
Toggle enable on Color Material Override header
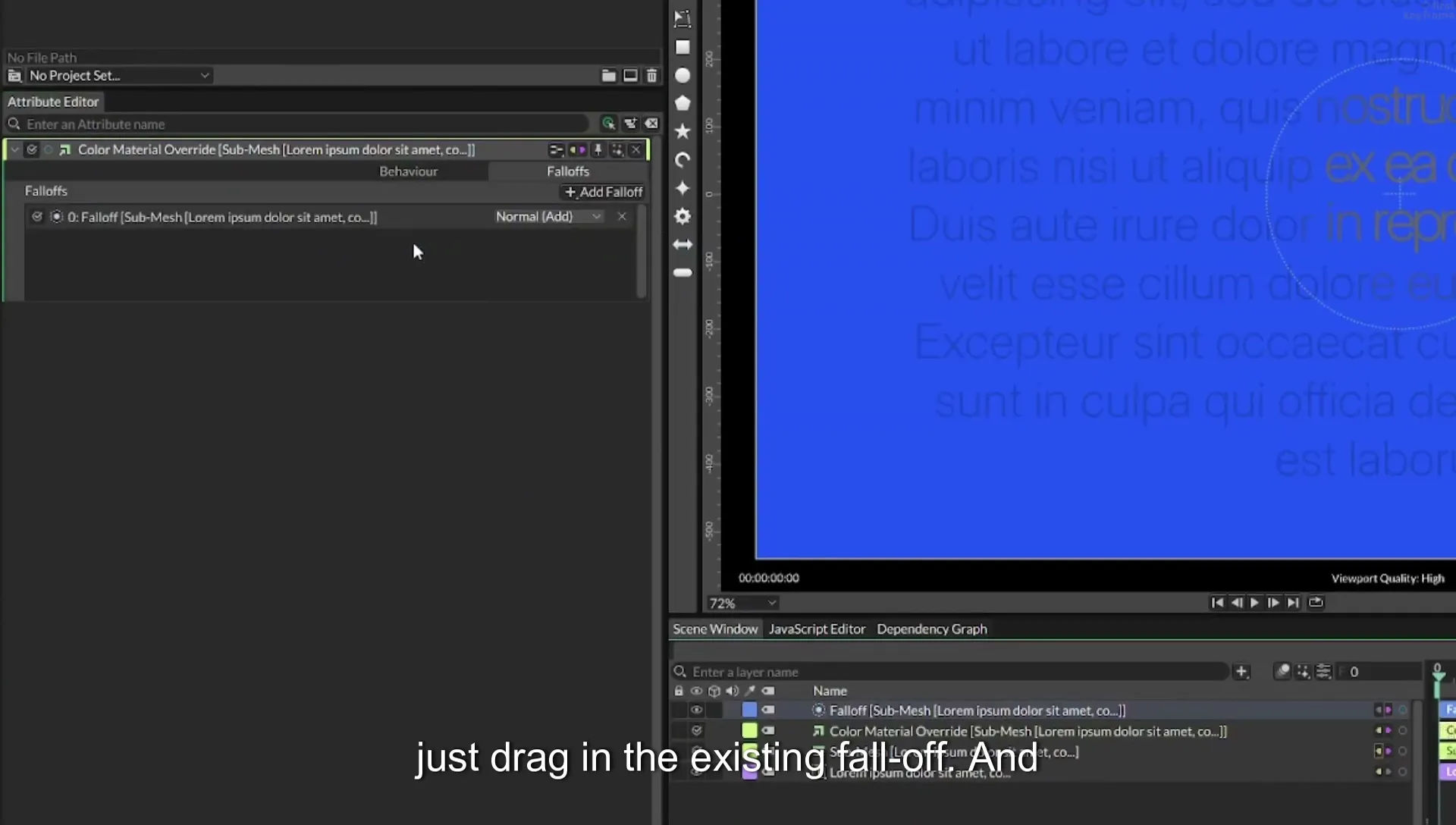tap(32, 150)
